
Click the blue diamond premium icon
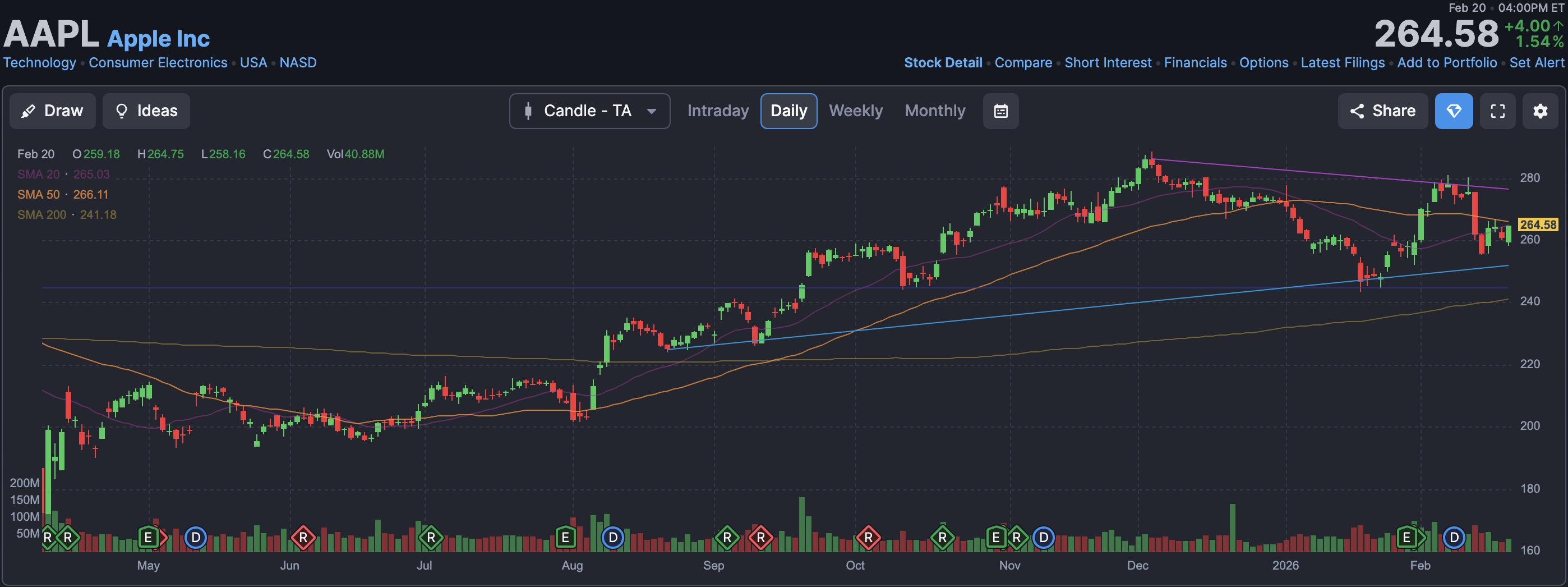(x=1454, y=111)
